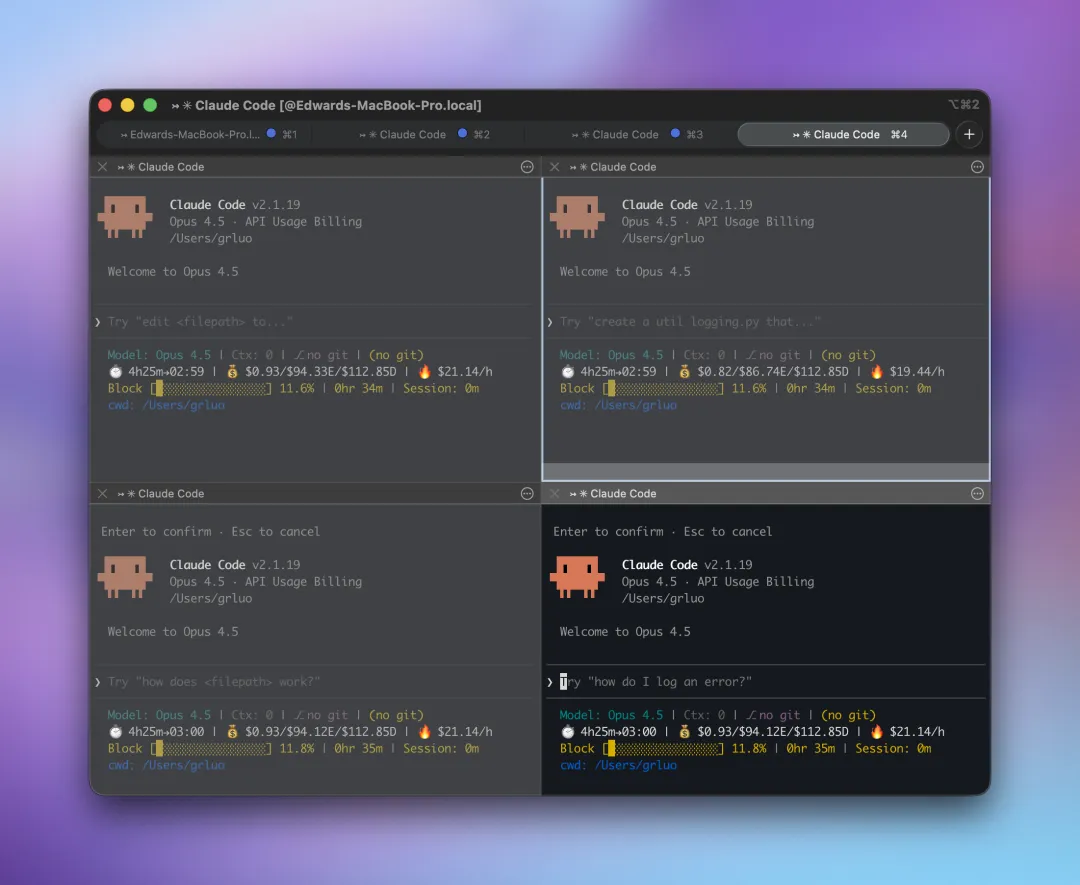Screen dimensions: 1080x885
Task: Click 'Enter to confirm · Esc to cancel' in the bottom-left pane
Action: point(210,532)
